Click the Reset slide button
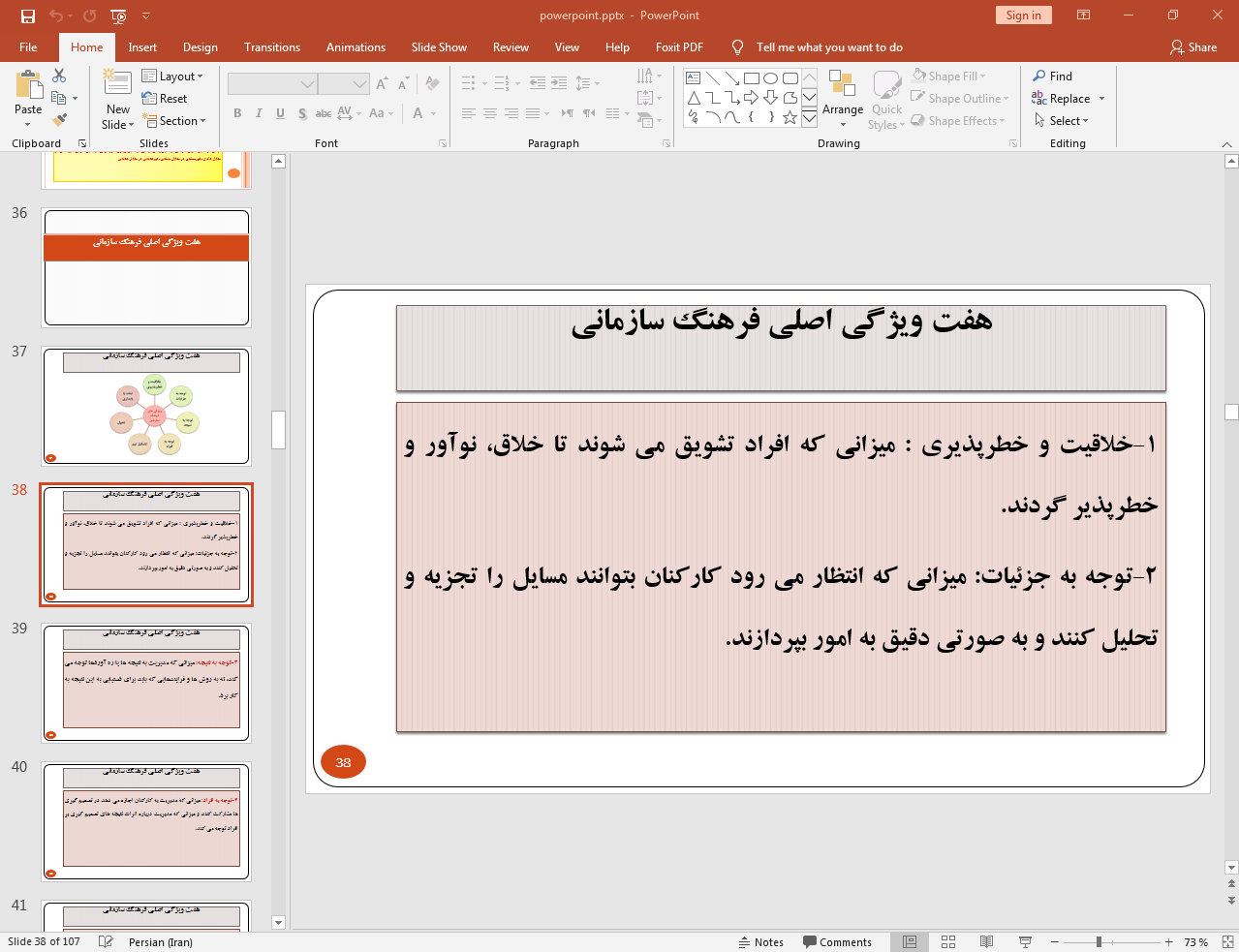The width and height of the screenshot is (1239, 952). 165,99
